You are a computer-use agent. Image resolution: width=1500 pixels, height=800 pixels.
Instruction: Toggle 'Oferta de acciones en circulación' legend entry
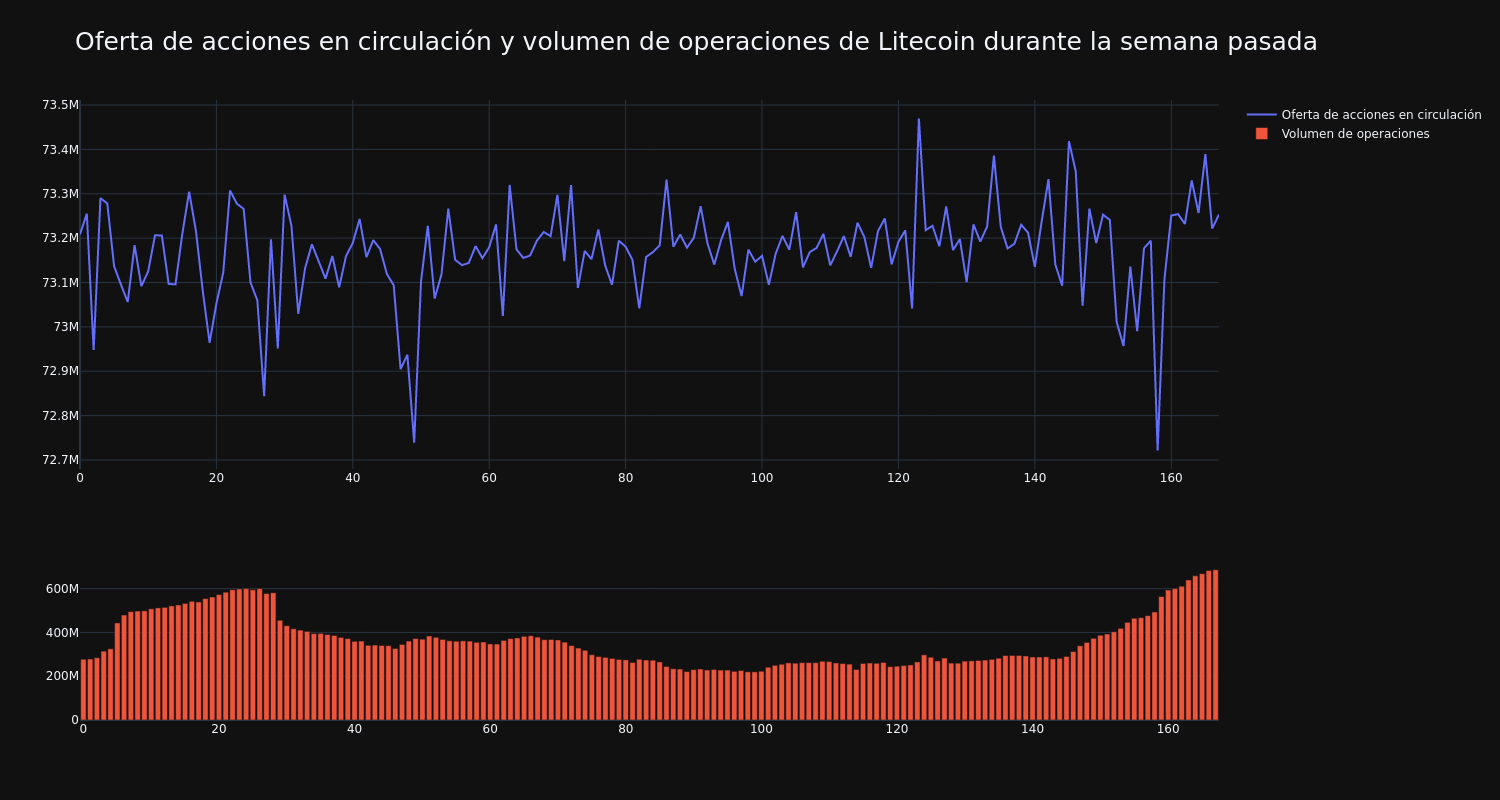pyautogui.click(x=1381, y=115)
